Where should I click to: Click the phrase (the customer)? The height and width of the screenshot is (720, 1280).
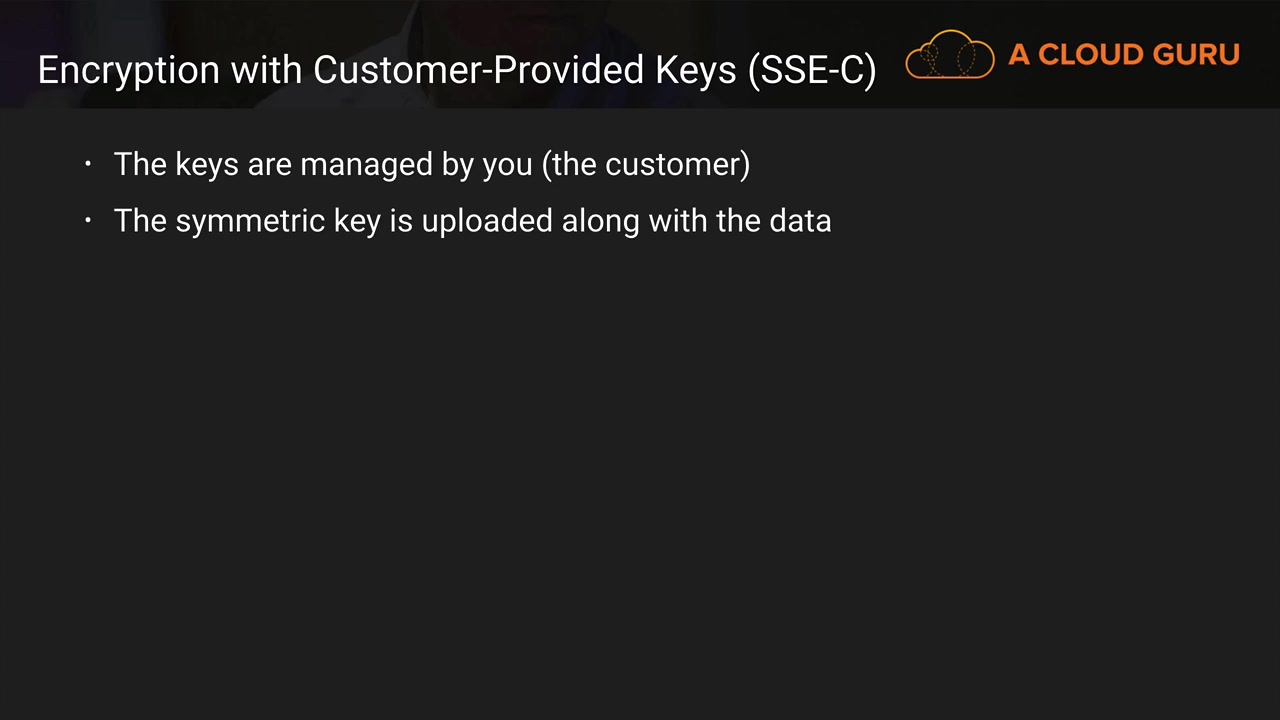click(646, 164)
